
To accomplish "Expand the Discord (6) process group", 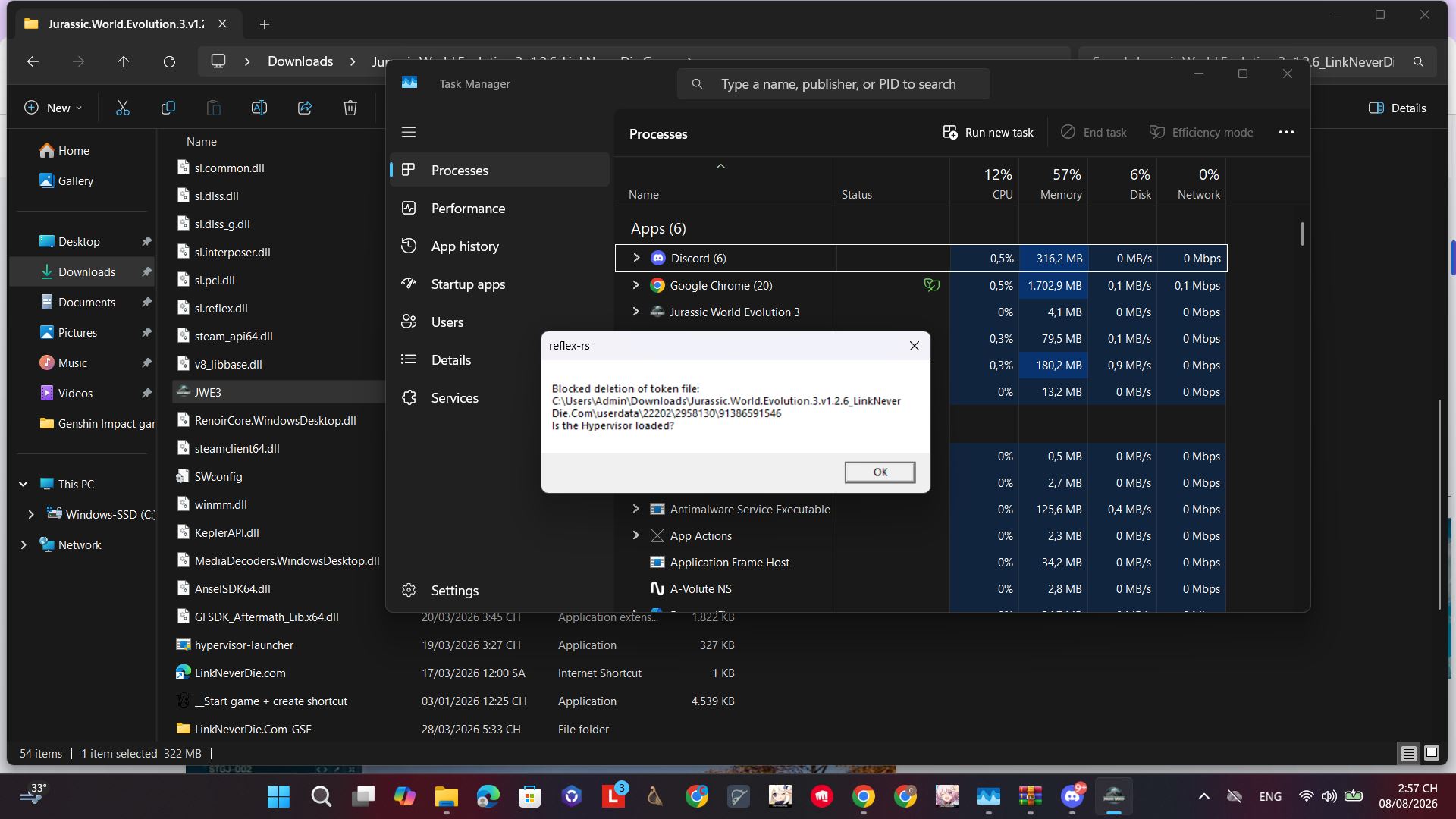I will [x=636, y=258].
